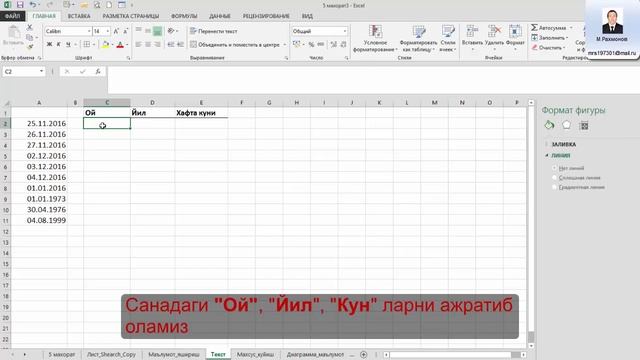
Task: Select the Хафта куни header cell
Action: (x=201, y=113)
